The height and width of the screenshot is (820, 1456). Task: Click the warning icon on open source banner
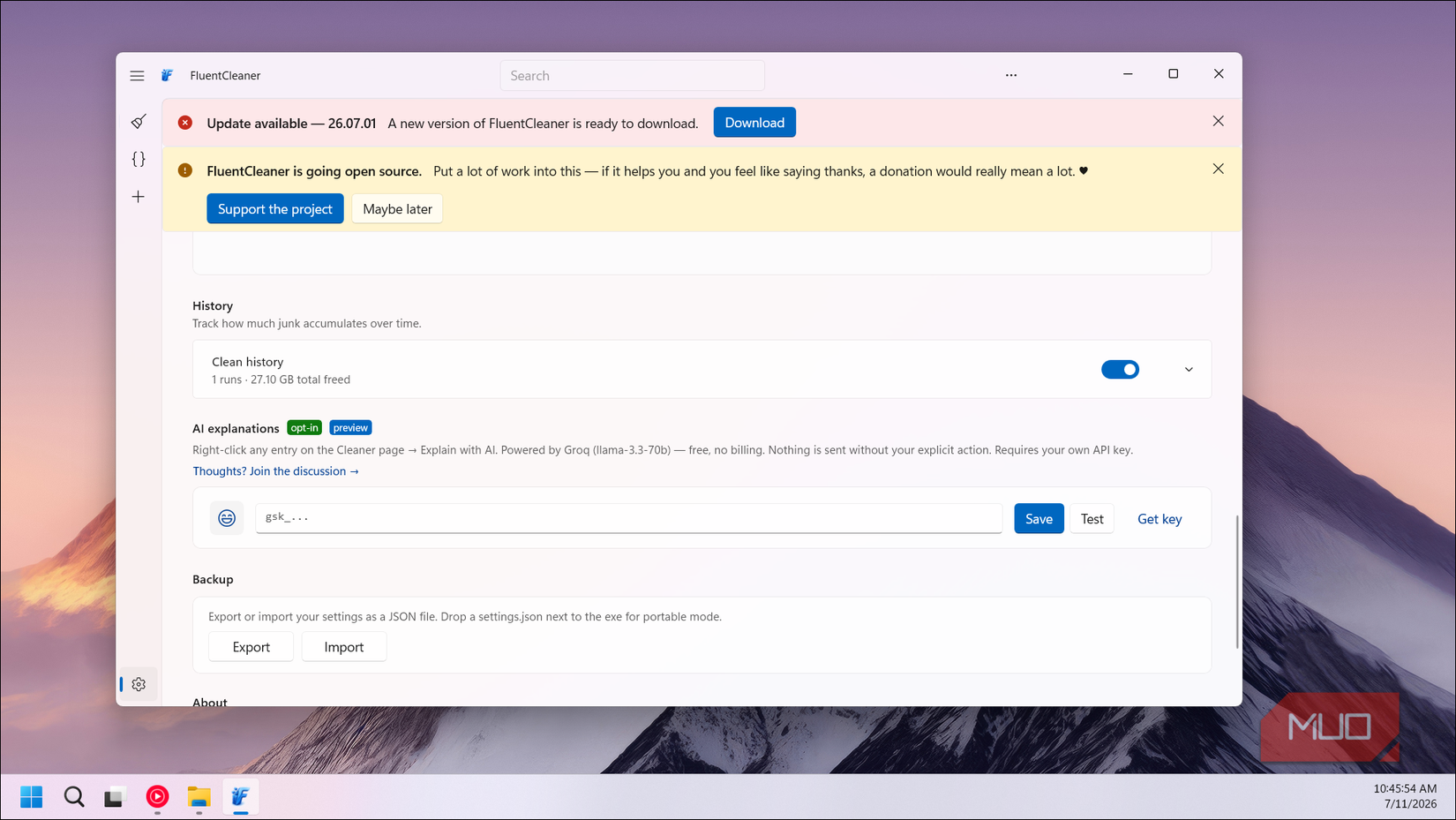[185, 170]
